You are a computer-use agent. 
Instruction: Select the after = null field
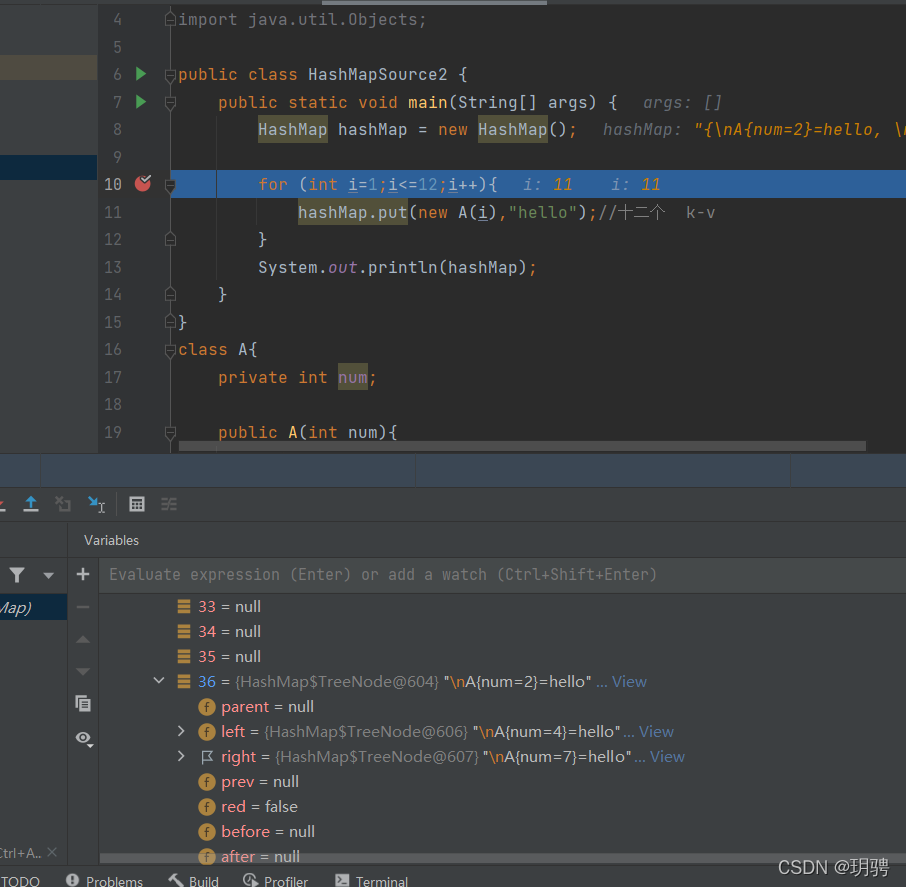tap(261, 856)
